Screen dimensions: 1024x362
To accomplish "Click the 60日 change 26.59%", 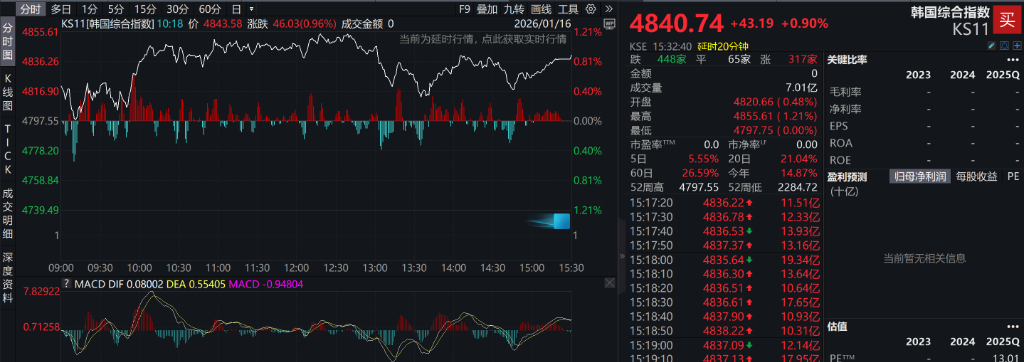I will point(701,173).
